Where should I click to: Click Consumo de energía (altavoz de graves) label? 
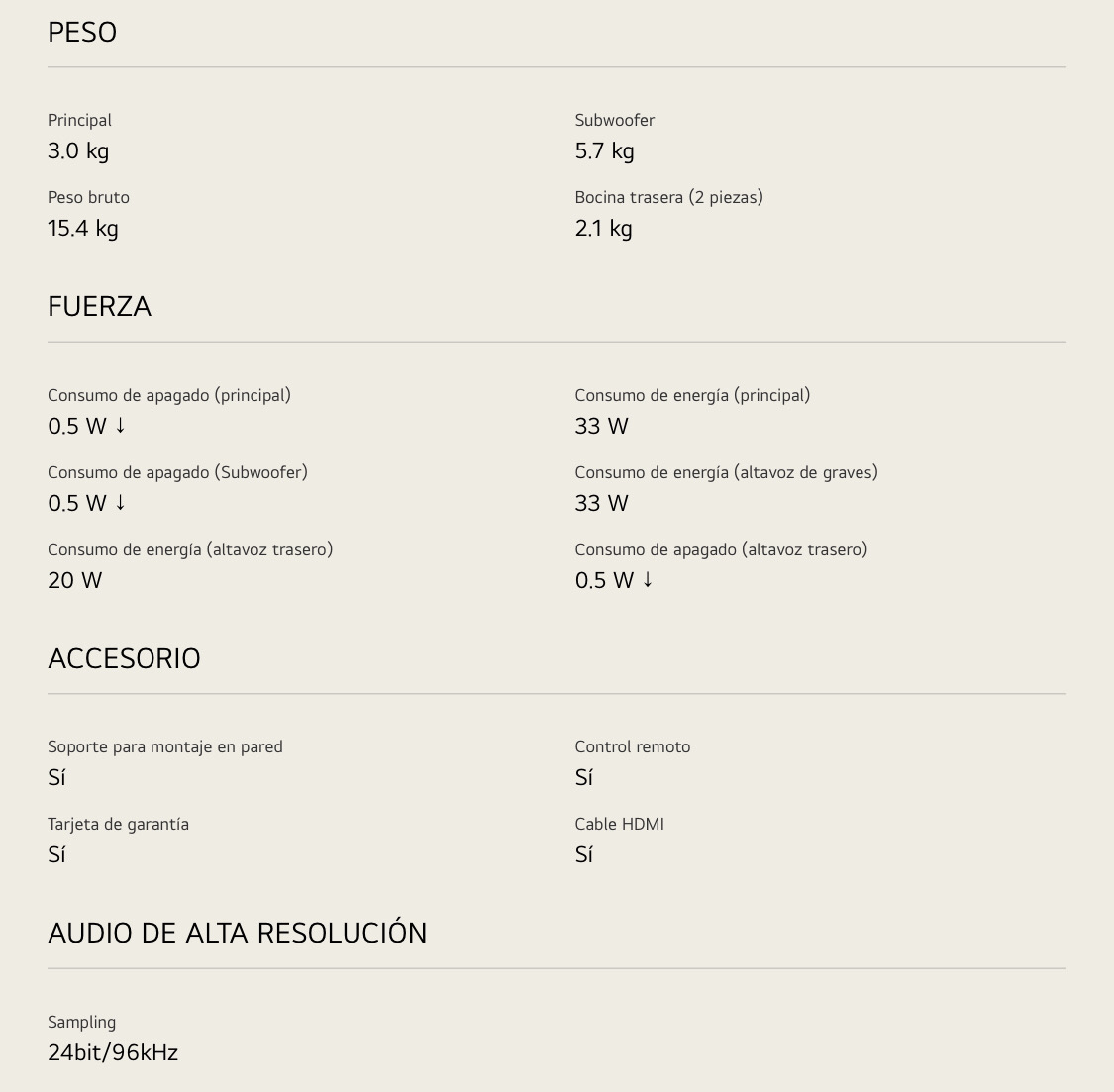click(x=726, y=473)
